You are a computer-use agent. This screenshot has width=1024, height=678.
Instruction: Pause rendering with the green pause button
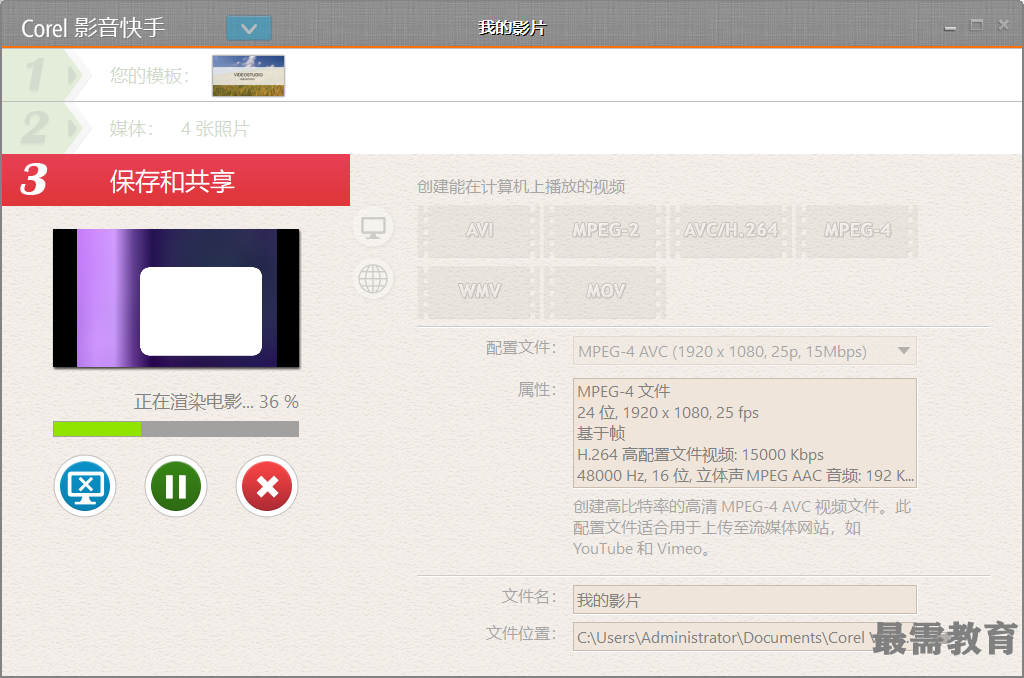point(176,487)
